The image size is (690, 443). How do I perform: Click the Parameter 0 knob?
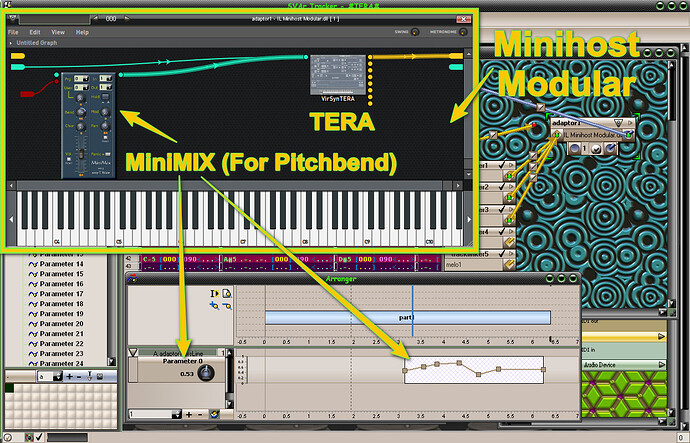[x=206, y=373]
